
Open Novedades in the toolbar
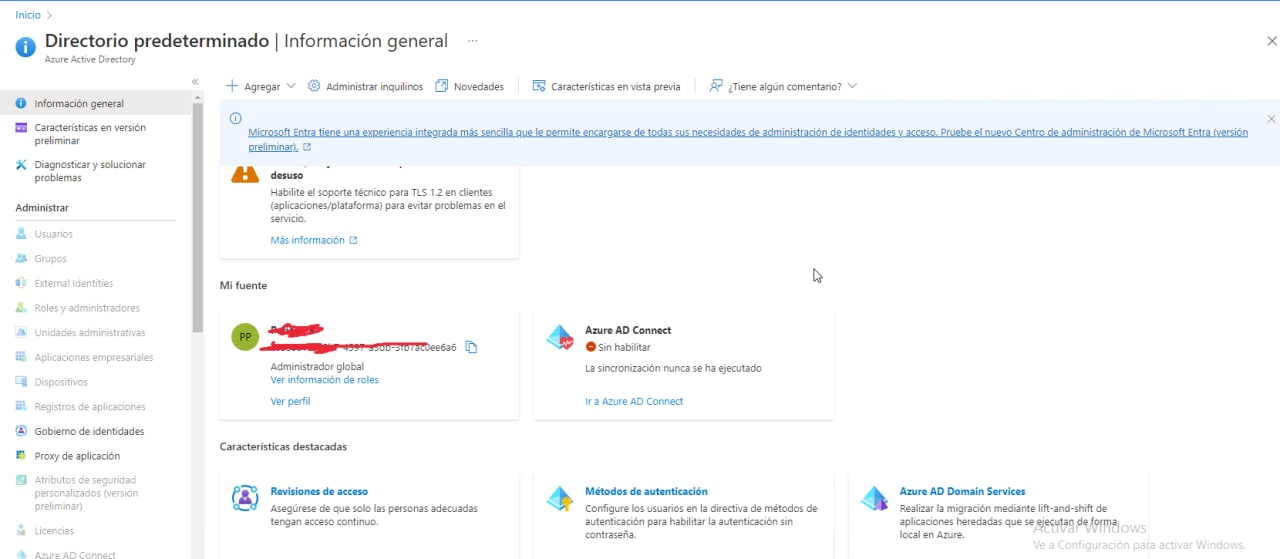tap(470, 87)
